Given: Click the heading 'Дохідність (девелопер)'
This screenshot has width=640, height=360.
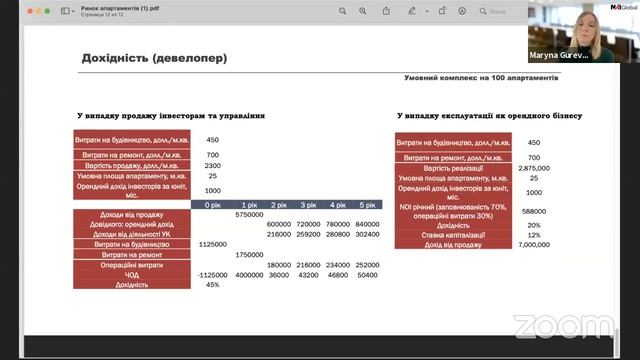Looking at the screenshot, I should tap(154, 58).
